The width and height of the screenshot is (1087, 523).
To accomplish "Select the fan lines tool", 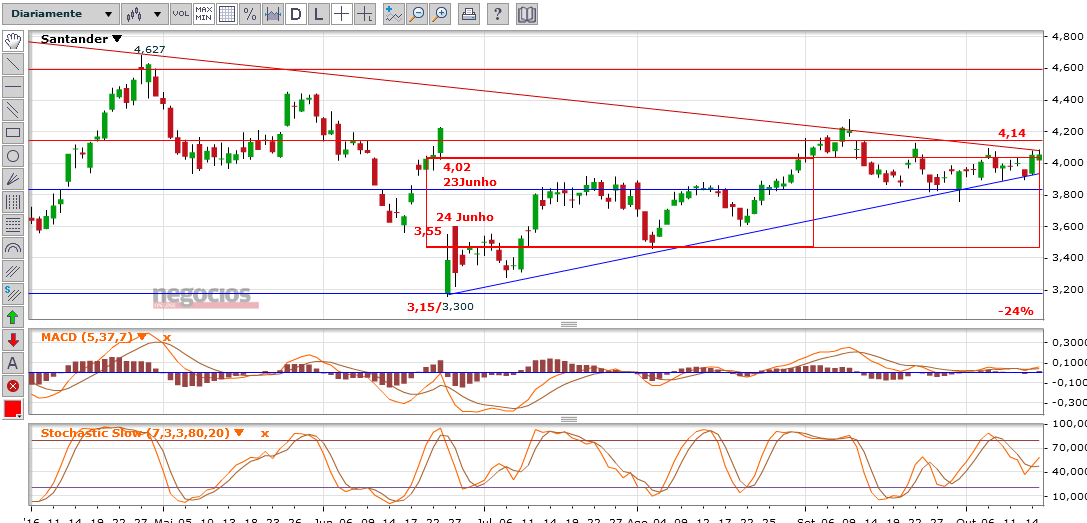I will 13,178.
